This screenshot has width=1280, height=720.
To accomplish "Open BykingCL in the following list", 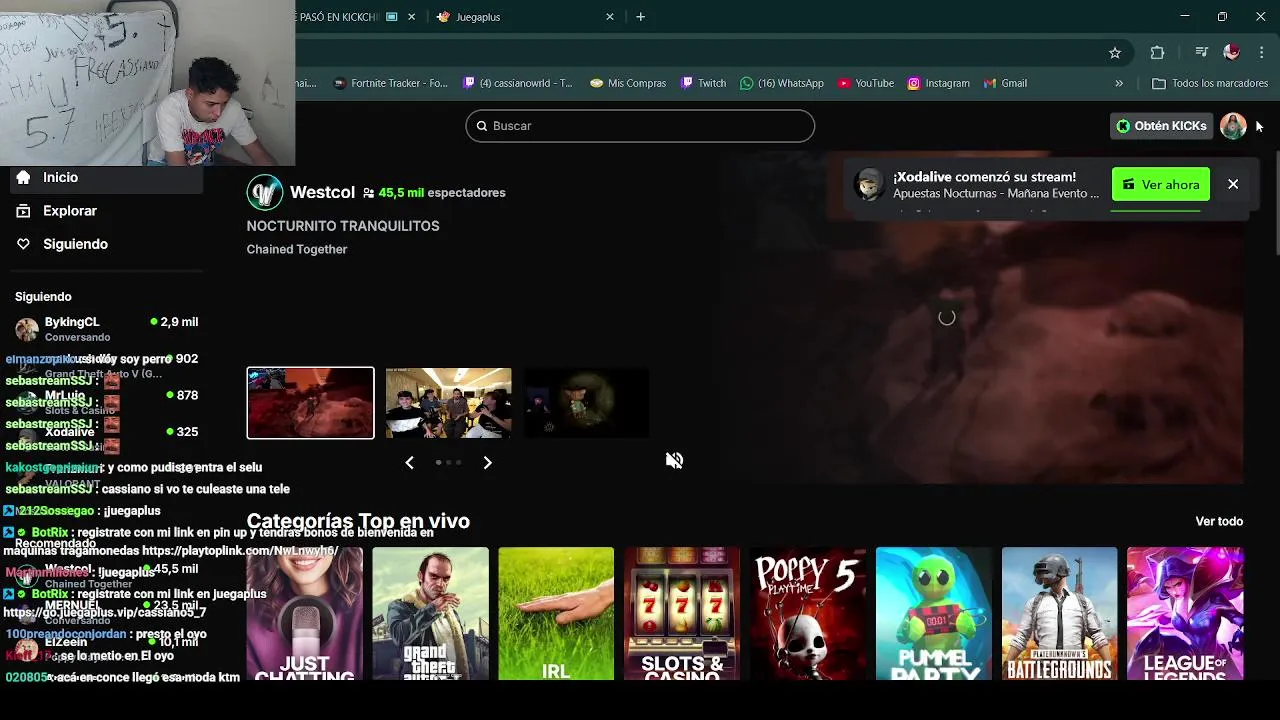I will tap(106, 329).
